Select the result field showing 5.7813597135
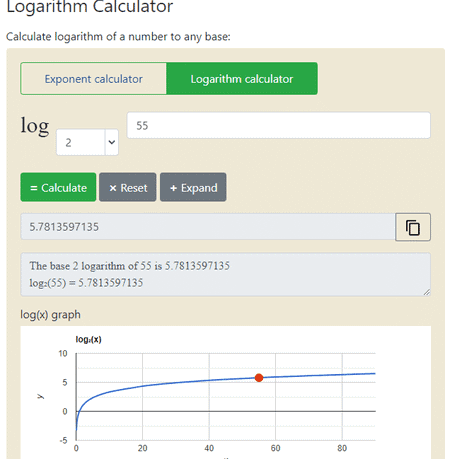450x459 pixels. pyautogui.click(x=208, y=227)
